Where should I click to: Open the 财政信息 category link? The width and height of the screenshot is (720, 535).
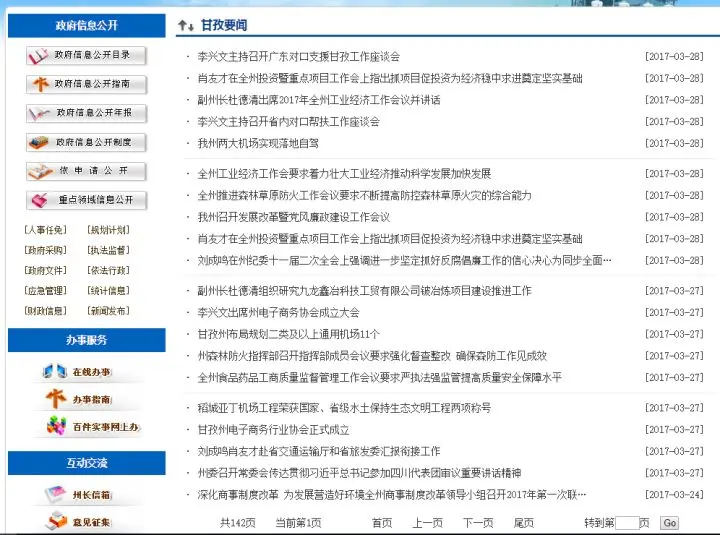click(45, 311)
